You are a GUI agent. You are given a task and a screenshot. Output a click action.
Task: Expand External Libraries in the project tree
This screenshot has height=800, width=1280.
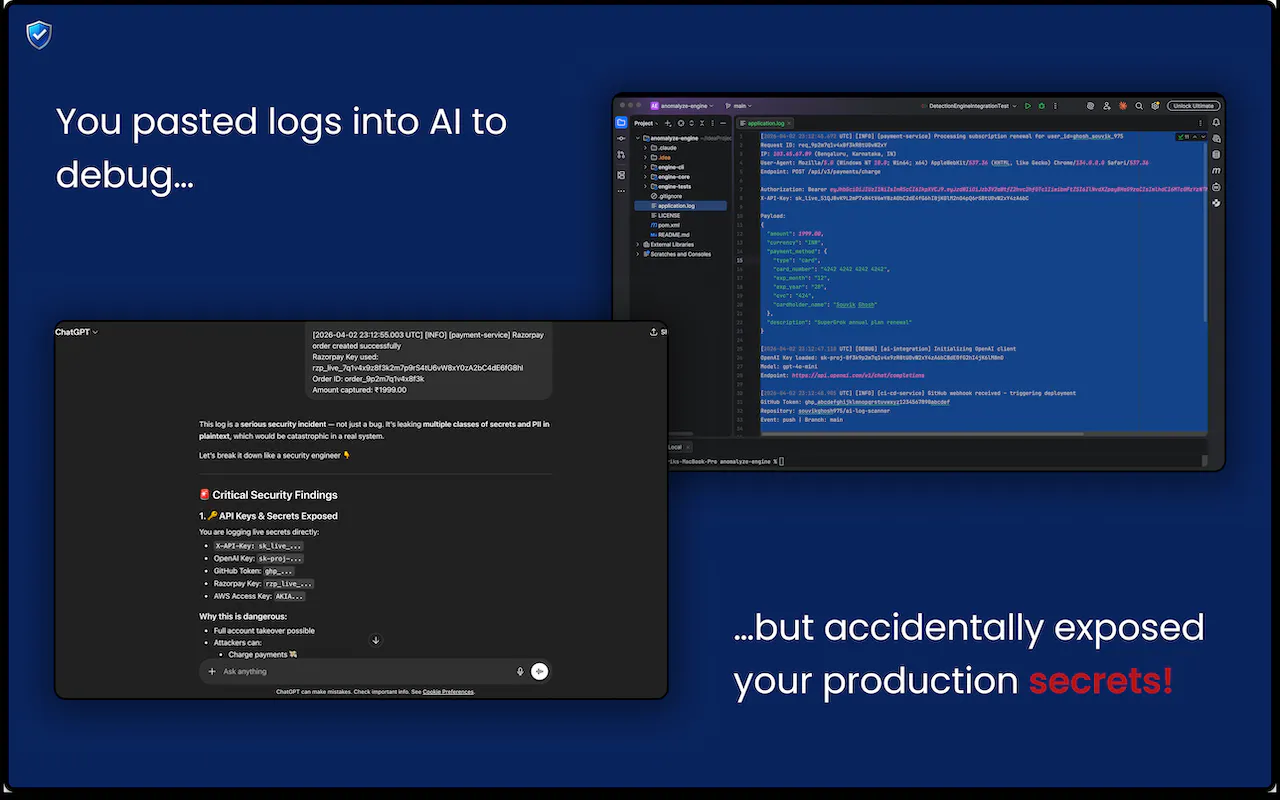tap(640, 244)
